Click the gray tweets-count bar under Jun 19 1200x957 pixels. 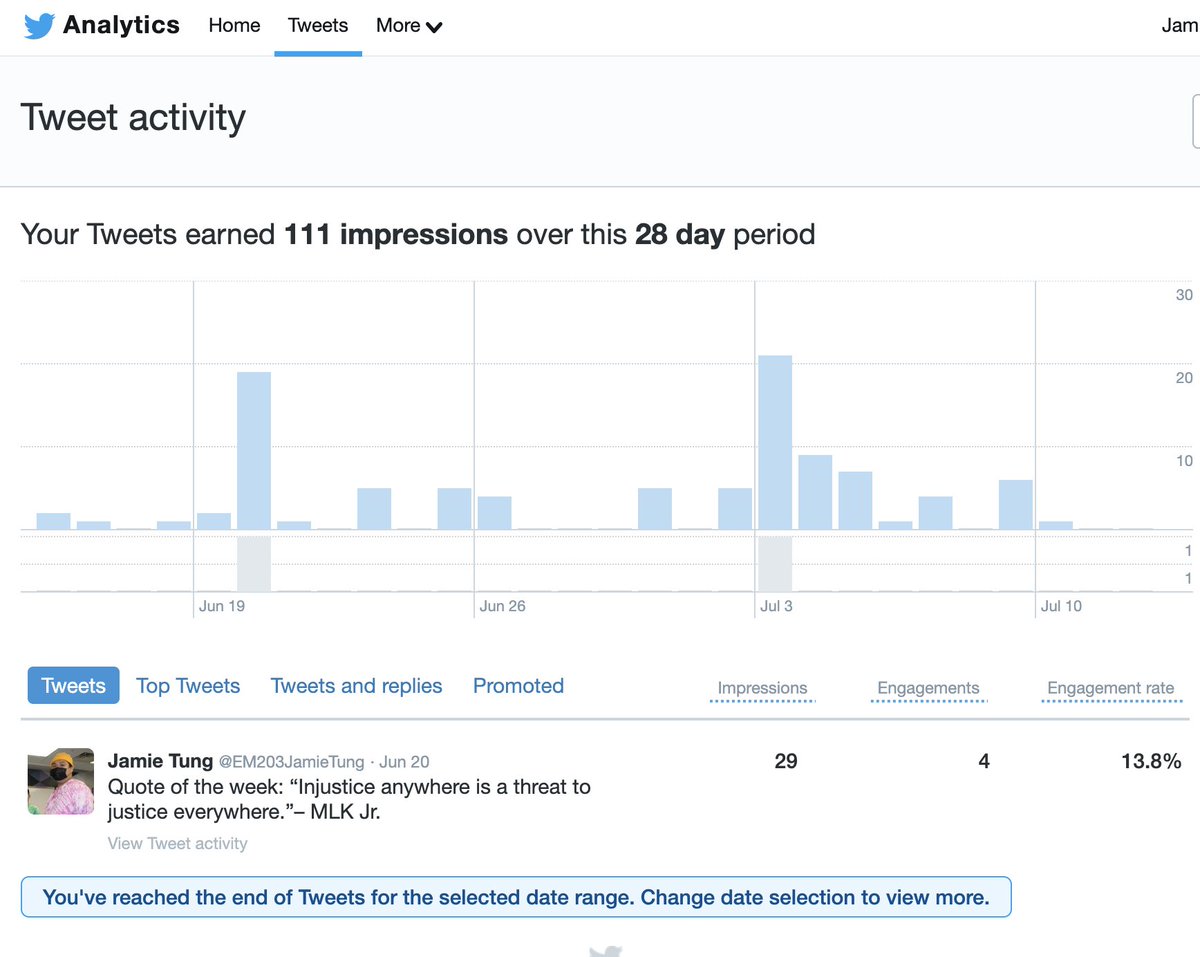[x=254, y=564]
